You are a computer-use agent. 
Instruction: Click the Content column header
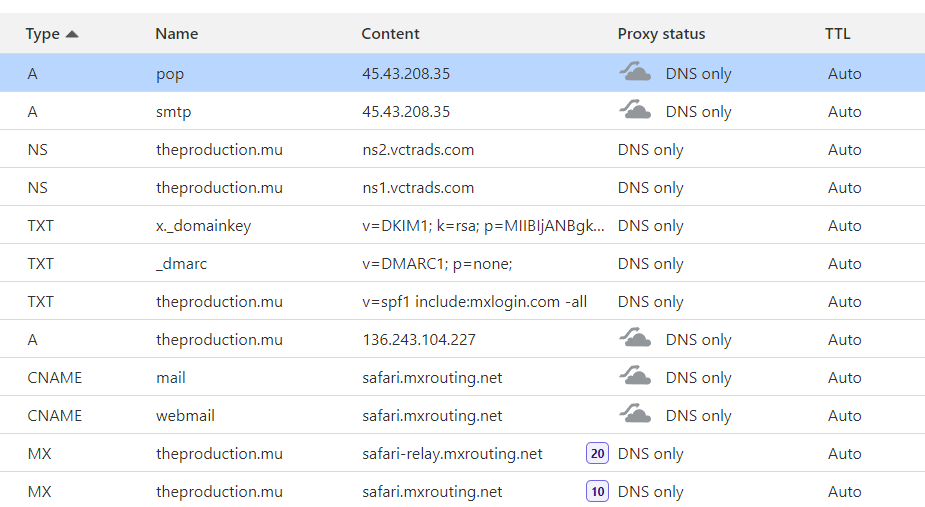pyautogui.click(x=390, y=34)
